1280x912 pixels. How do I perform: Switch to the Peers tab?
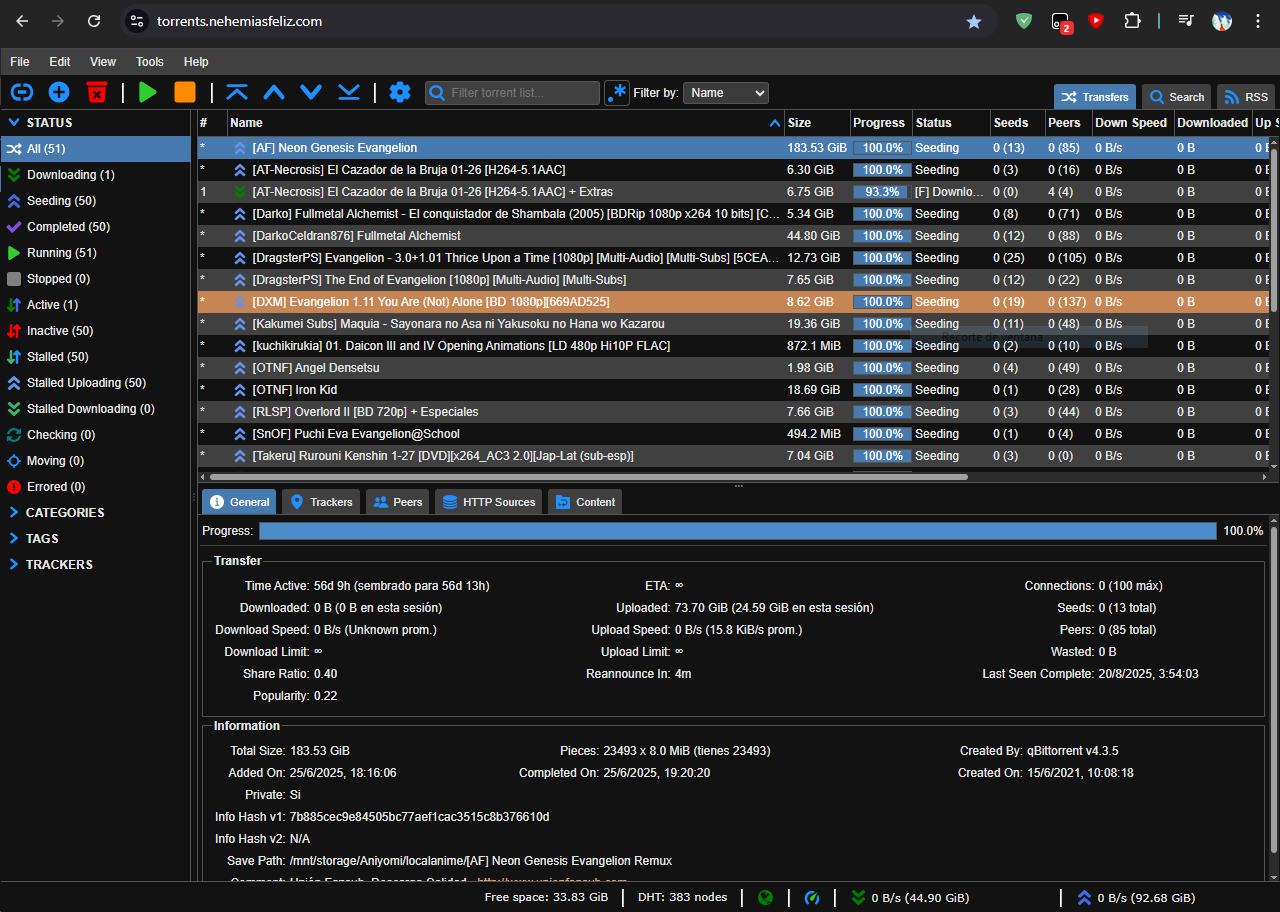pyautogui.click(x=398, y=502)
